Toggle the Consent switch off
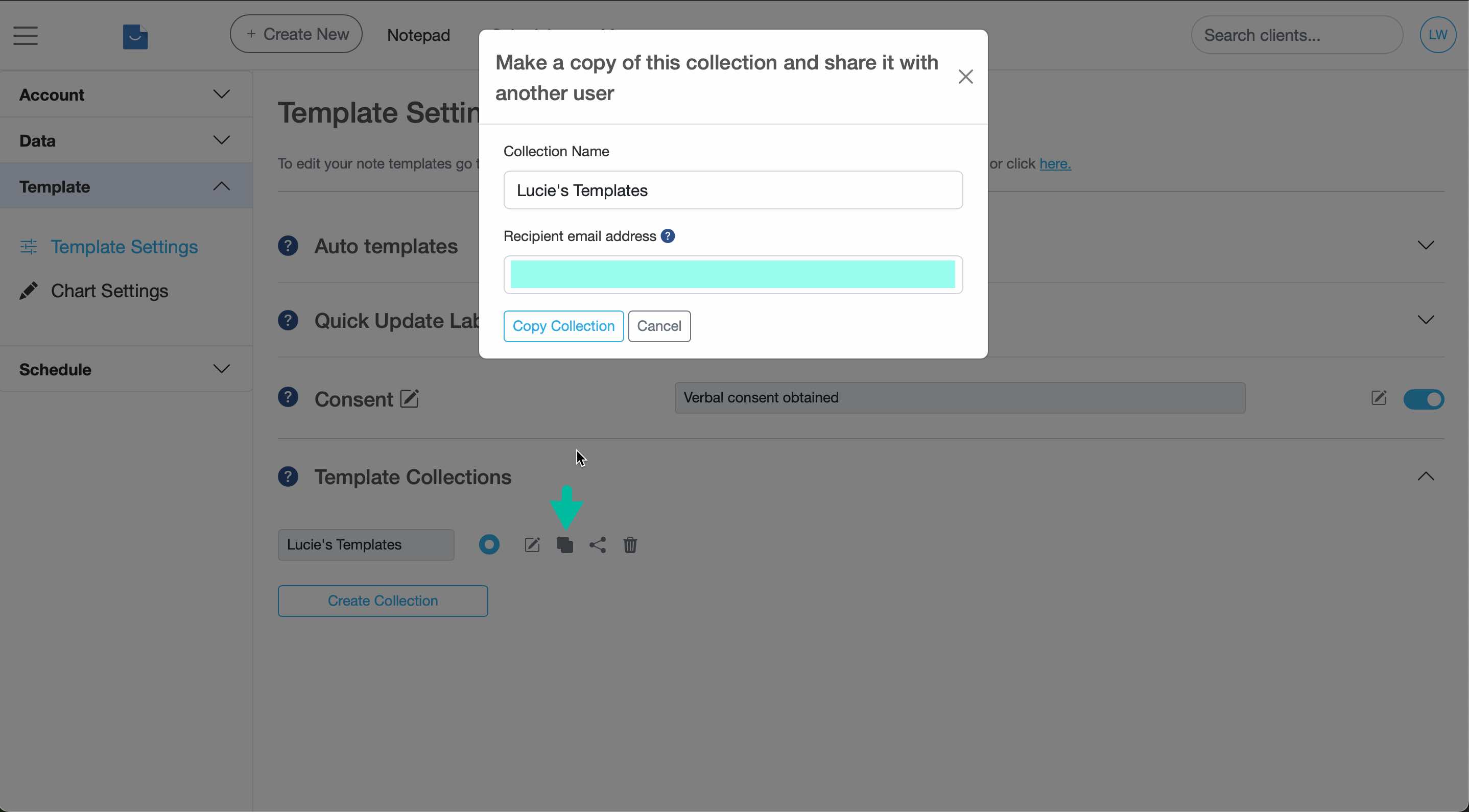 1424,398
